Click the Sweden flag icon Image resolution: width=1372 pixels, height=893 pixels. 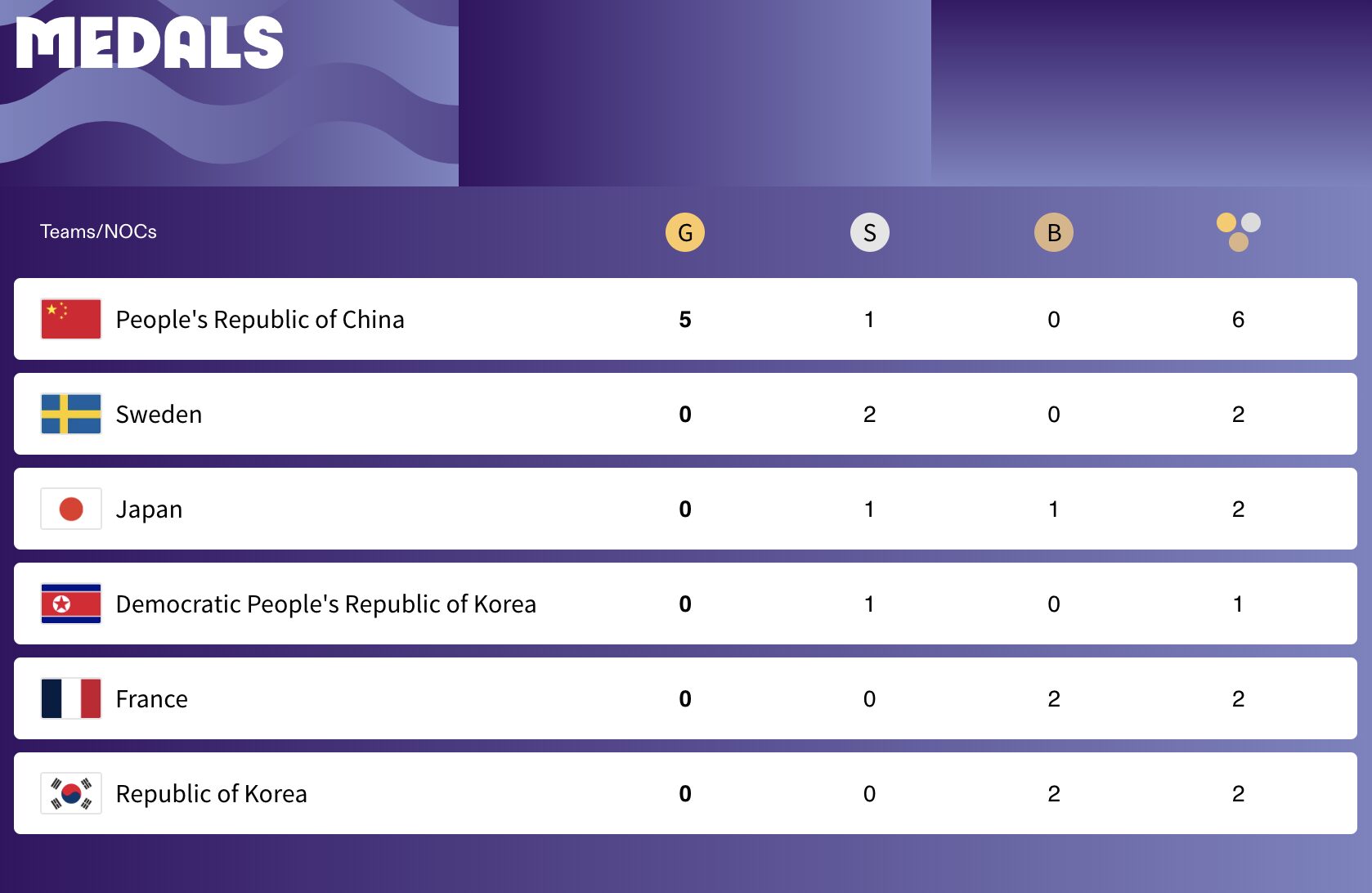pos(71,414)
